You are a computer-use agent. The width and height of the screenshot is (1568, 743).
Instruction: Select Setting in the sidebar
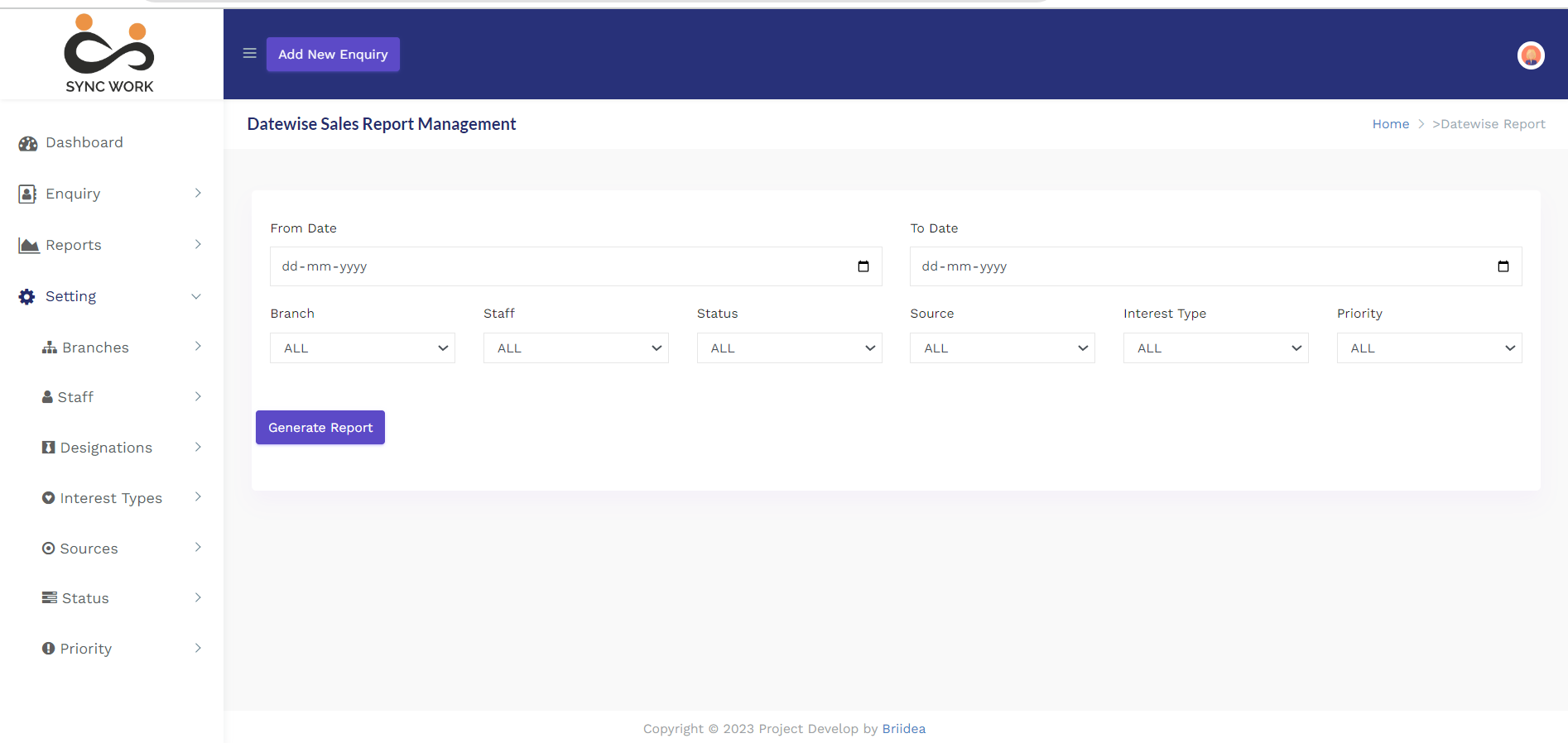70,296
